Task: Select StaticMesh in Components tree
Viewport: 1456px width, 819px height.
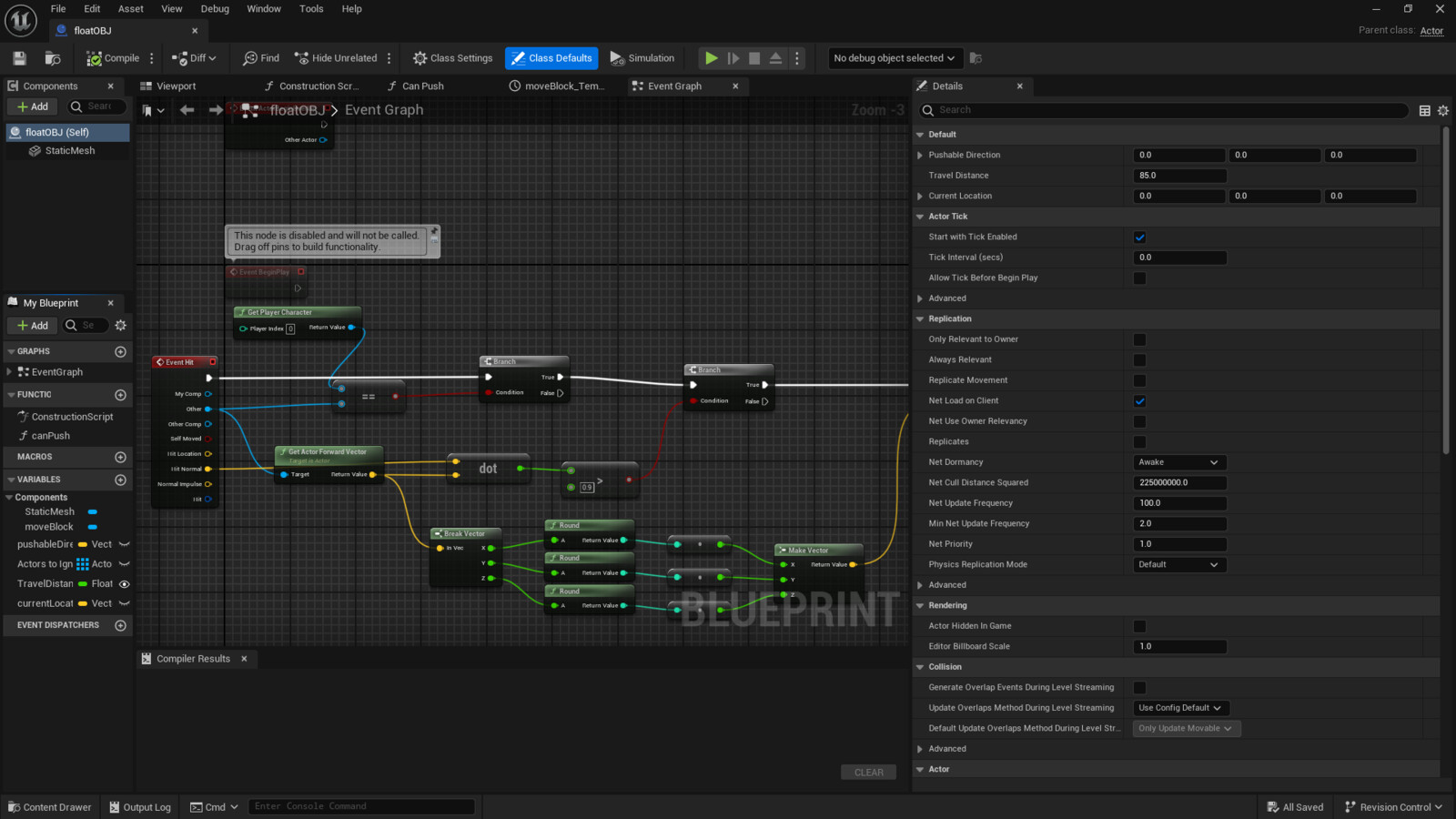Action: [69, 151]
